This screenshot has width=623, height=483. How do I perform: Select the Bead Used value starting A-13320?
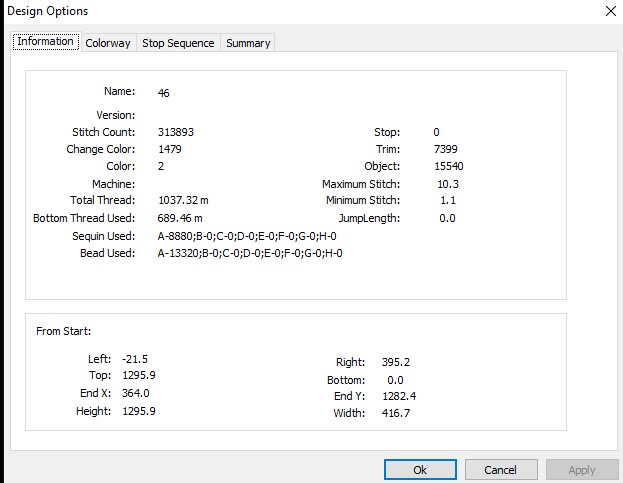tap(250, 253)
